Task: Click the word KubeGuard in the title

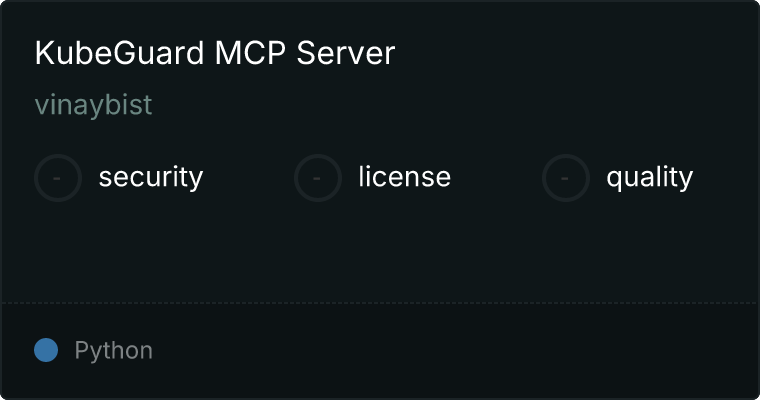Action: pos(119,53)
